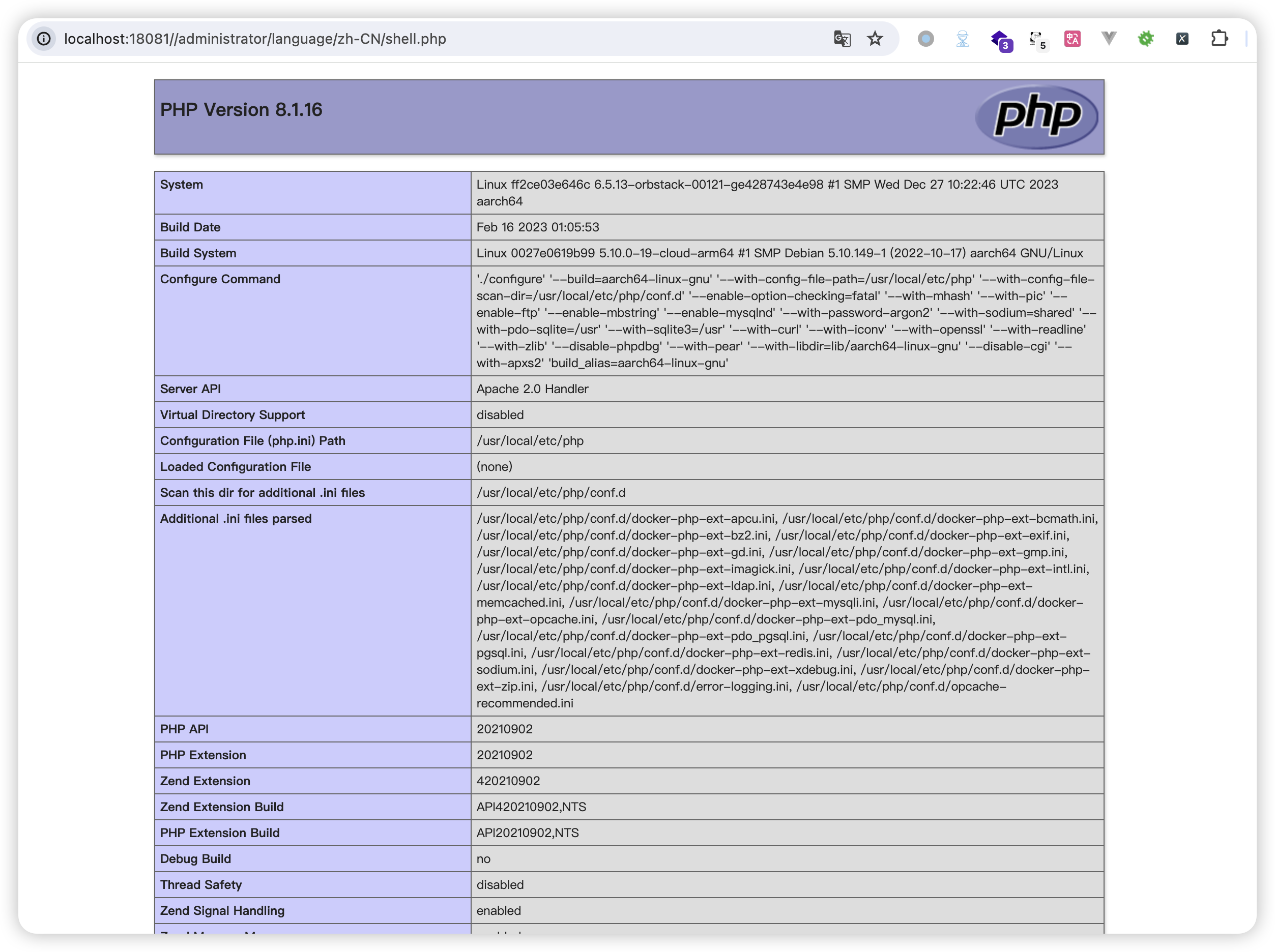Select the 'Apache 2.0 Handler' value
1275x952 pixels.
(533, 389)
